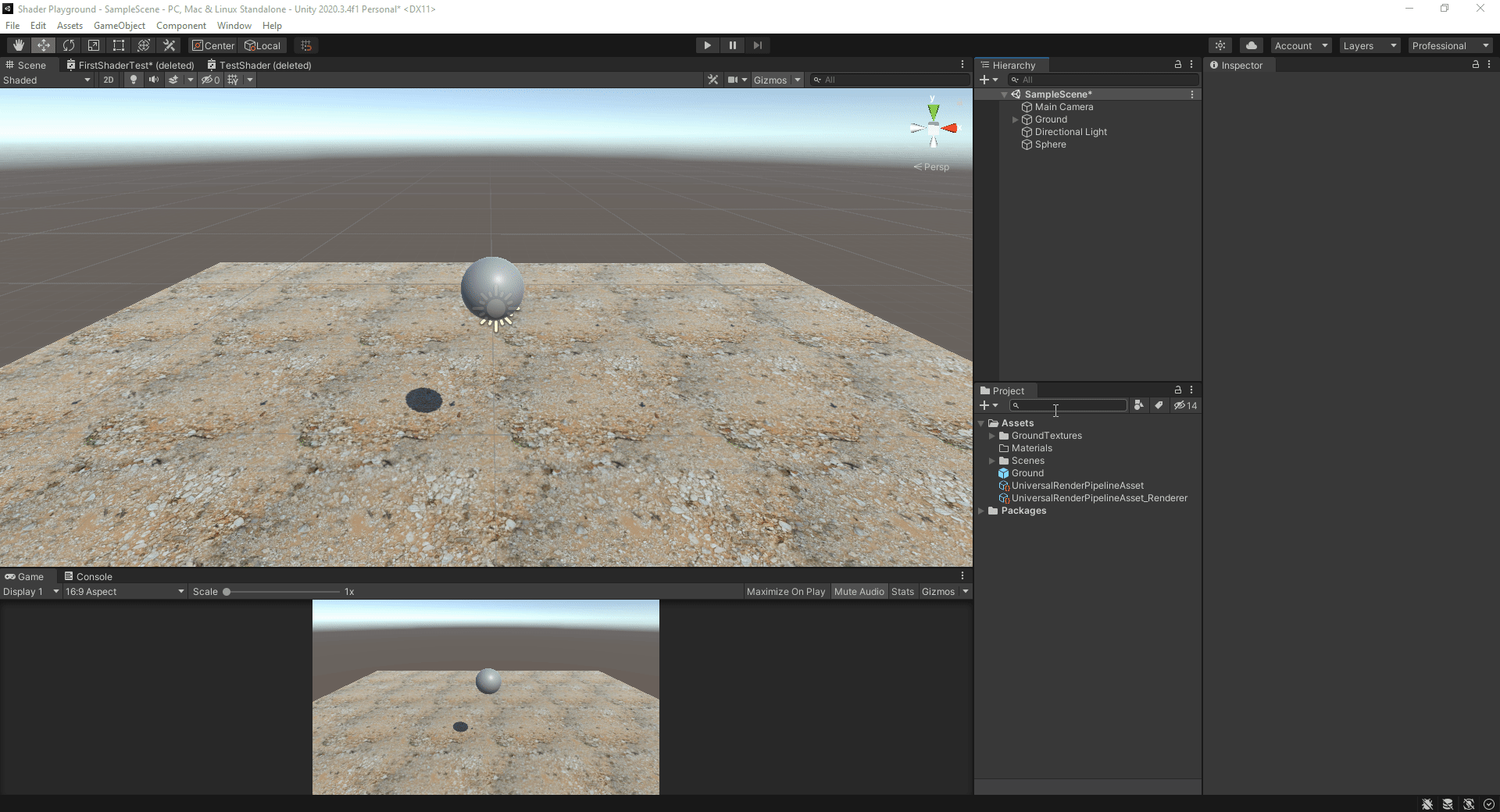Toggle scene effects skybox button
Screen dimensions: 1500x812
coord(173,80)
